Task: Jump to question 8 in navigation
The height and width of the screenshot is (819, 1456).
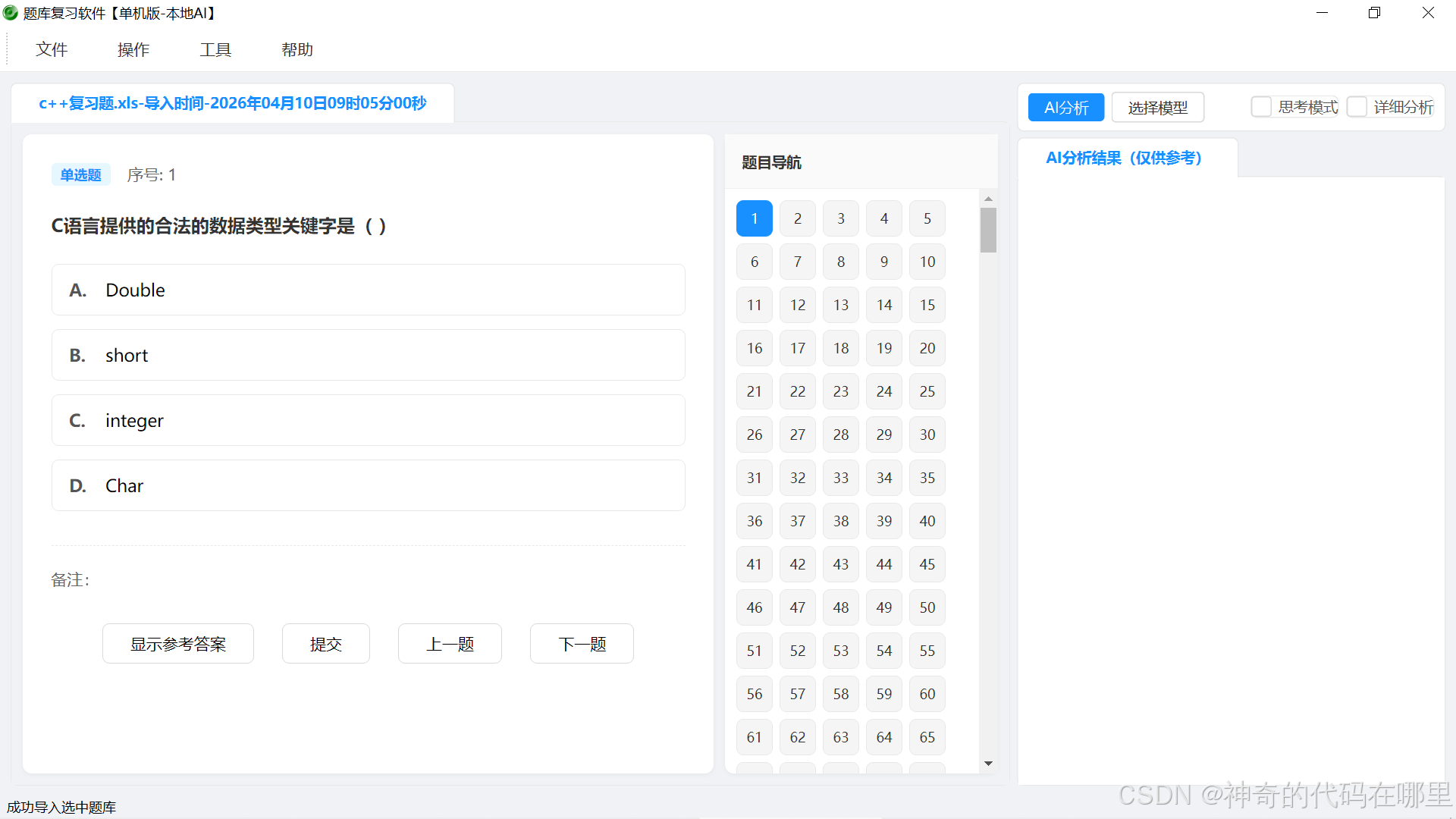Action: (x=841, y=262)
